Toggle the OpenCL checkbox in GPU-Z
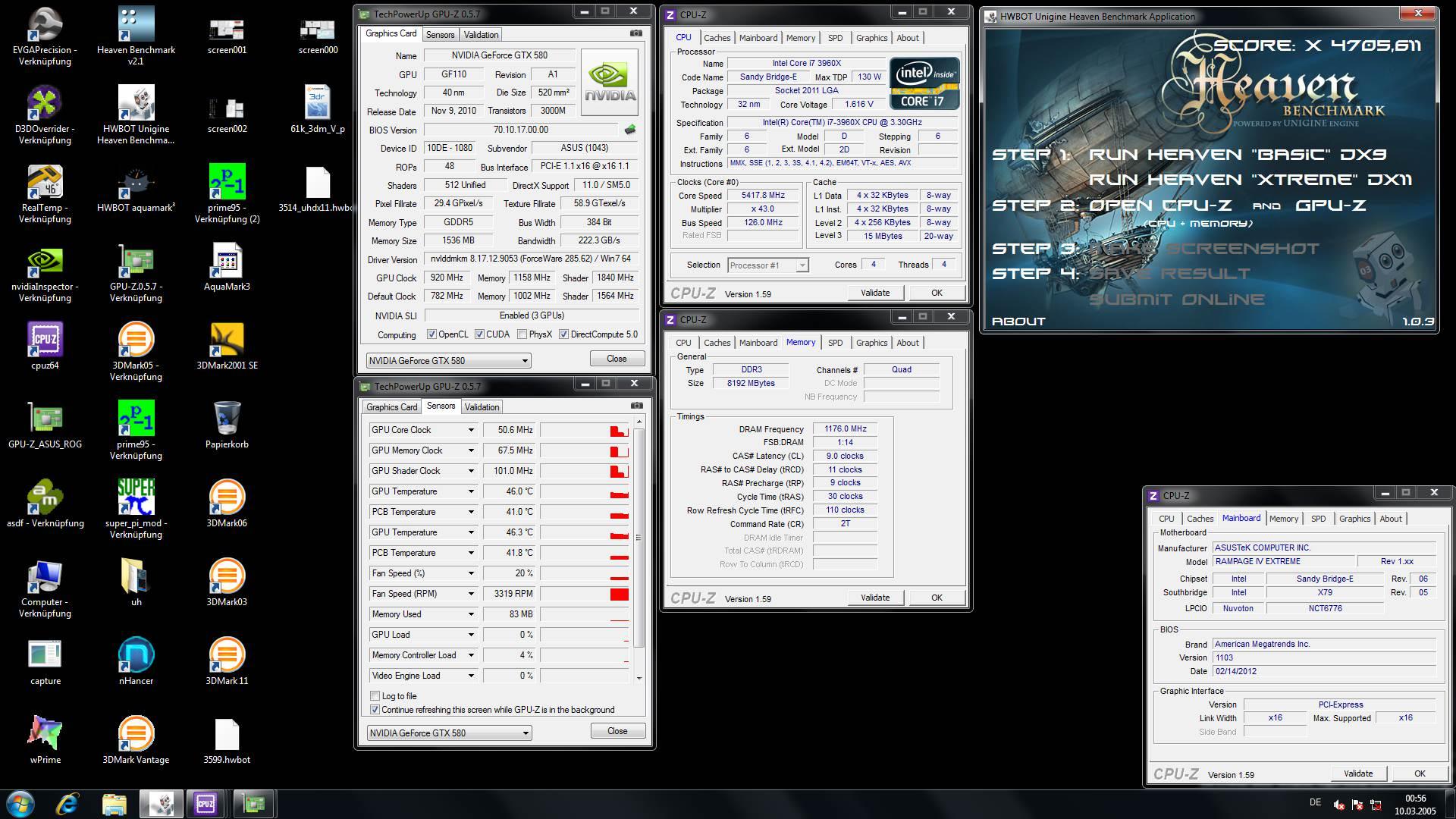Viewport: 1456px width, 819px height. coord(431,334)
